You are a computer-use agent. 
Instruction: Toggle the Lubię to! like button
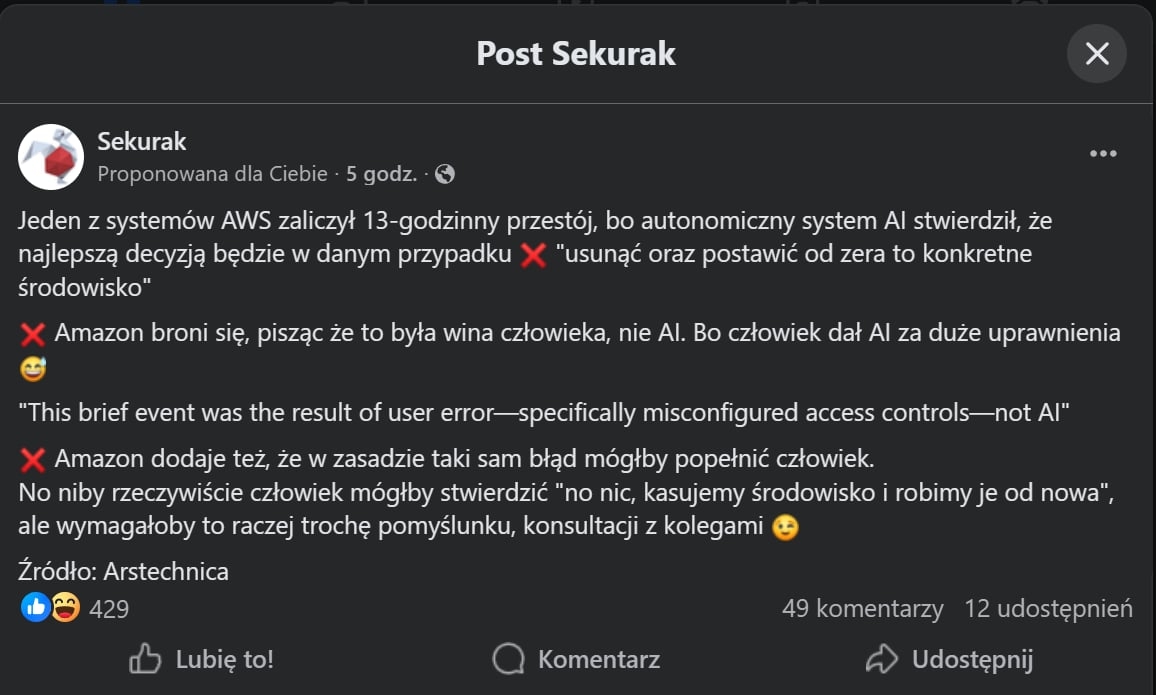(x=201, y=659)
